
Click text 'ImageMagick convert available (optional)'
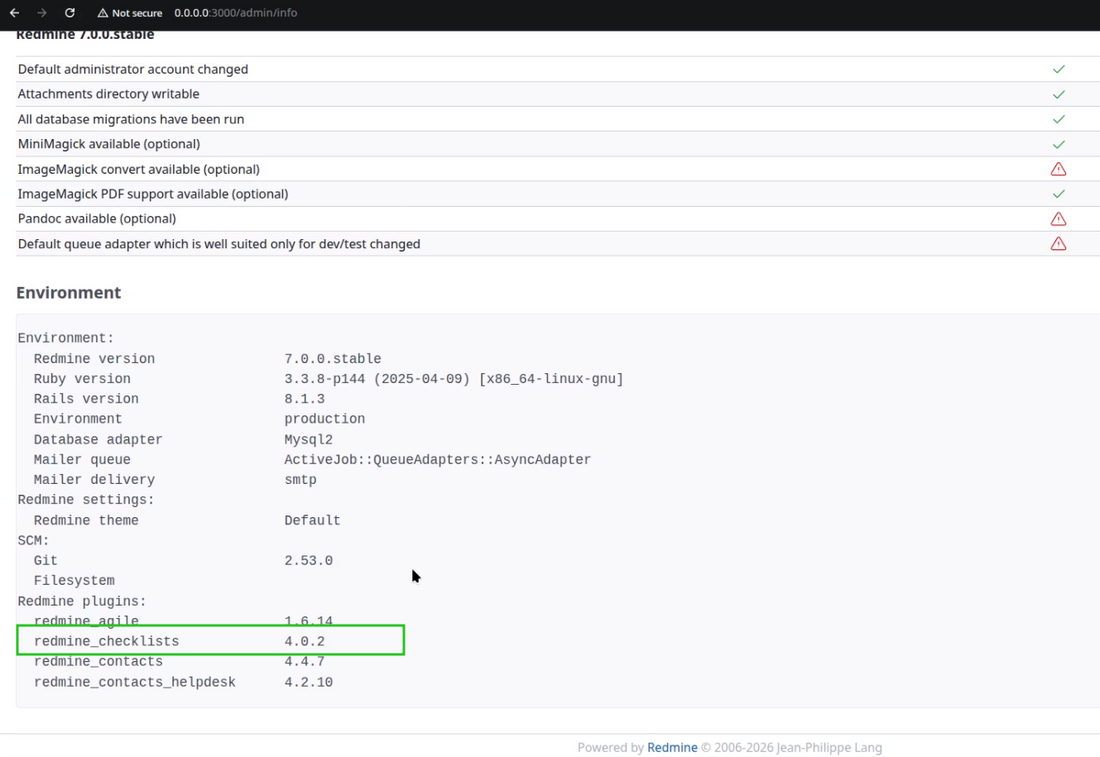coord(138,169)
